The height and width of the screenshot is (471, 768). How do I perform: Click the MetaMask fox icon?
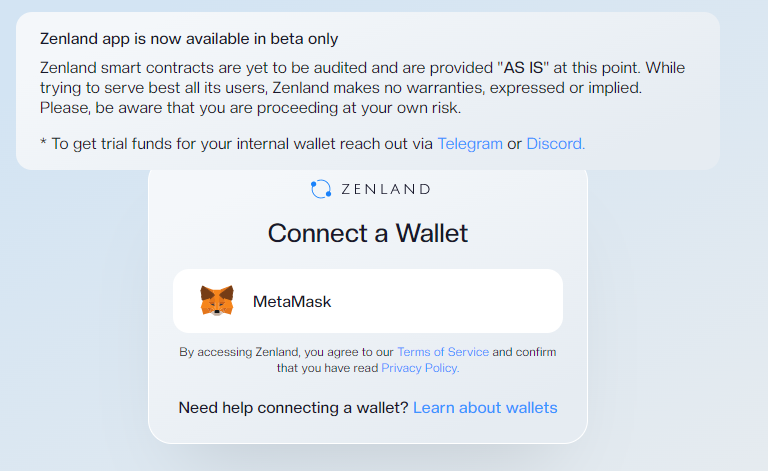(x=217, y=301)
